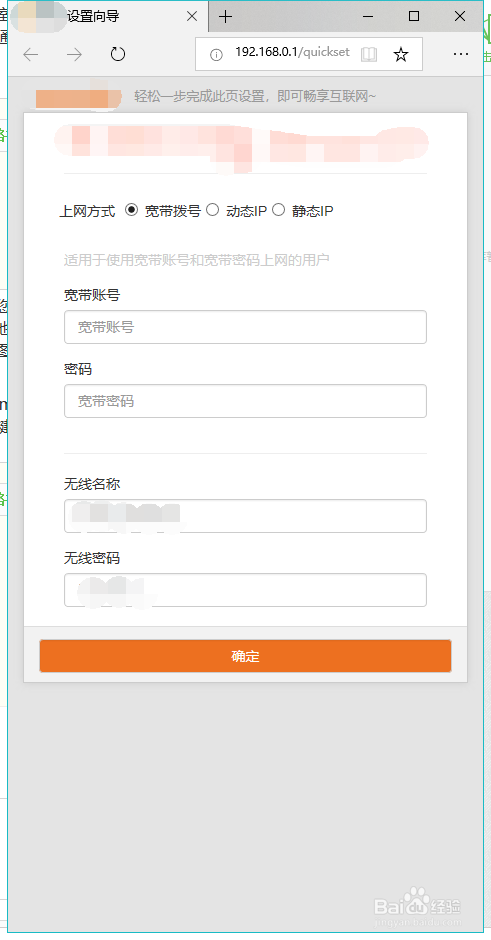491x940 pixels.
Task: Click the 无线名称 input field
Action: (x=245, y=516)
